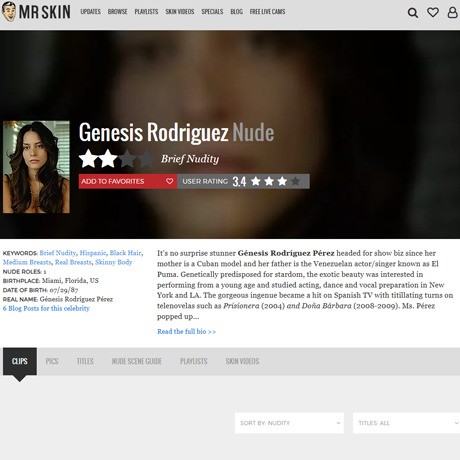The height and width of the screenshot is (460, 460).
Task: Switch to the Titles tab
Action: coord(85,361)
